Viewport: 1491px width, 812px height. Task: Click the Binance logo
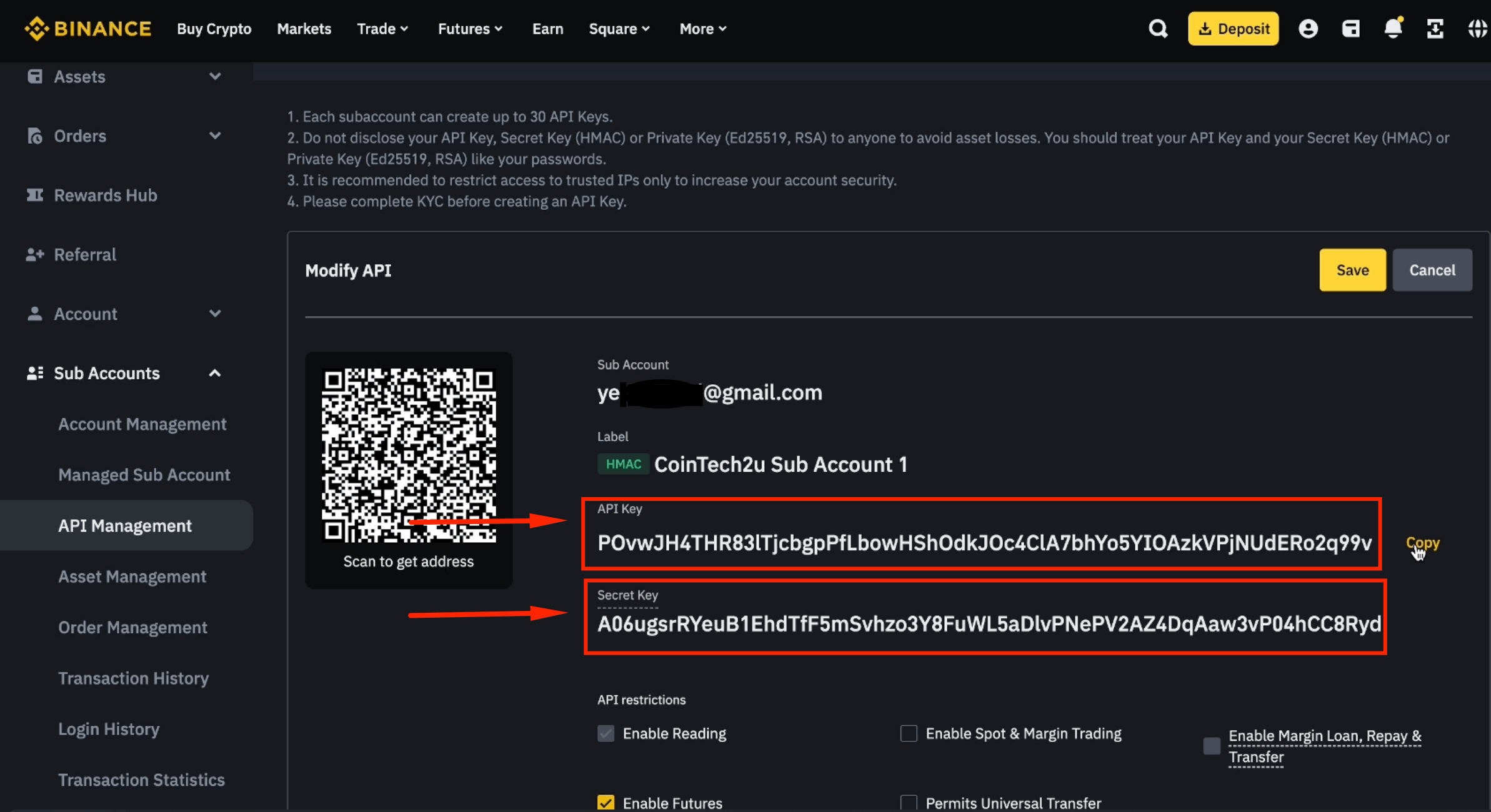(x=88, y=29)
